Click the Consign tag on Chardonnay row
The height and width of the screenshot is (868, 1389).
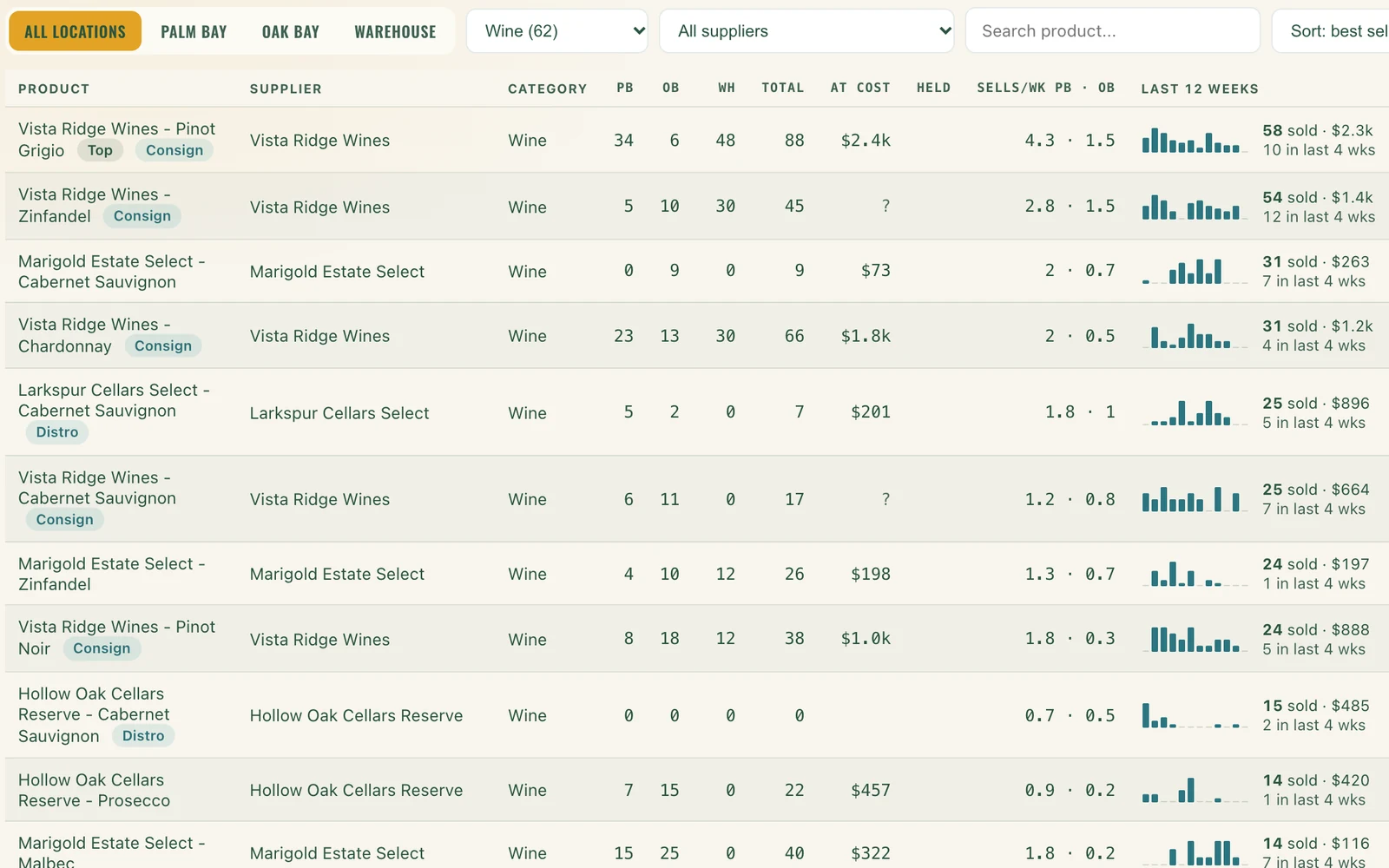163,345
